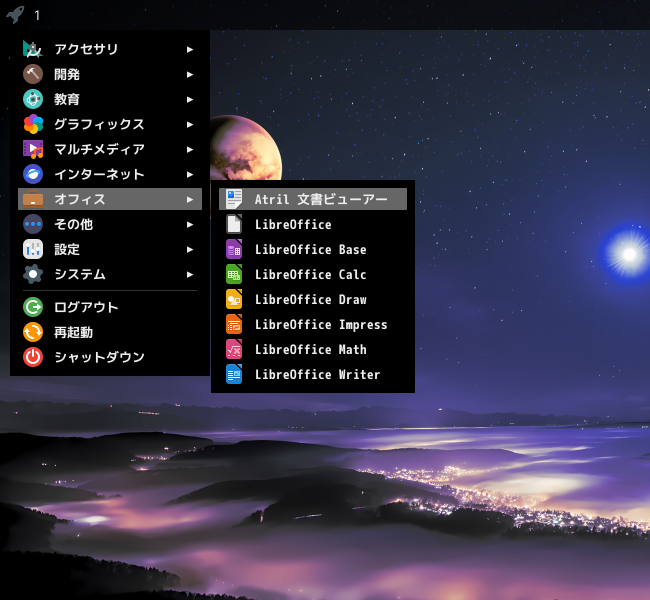Click the green LibreOffice Calc icon
The width and height of the screenshot is (650, 600).
[234, 274]
